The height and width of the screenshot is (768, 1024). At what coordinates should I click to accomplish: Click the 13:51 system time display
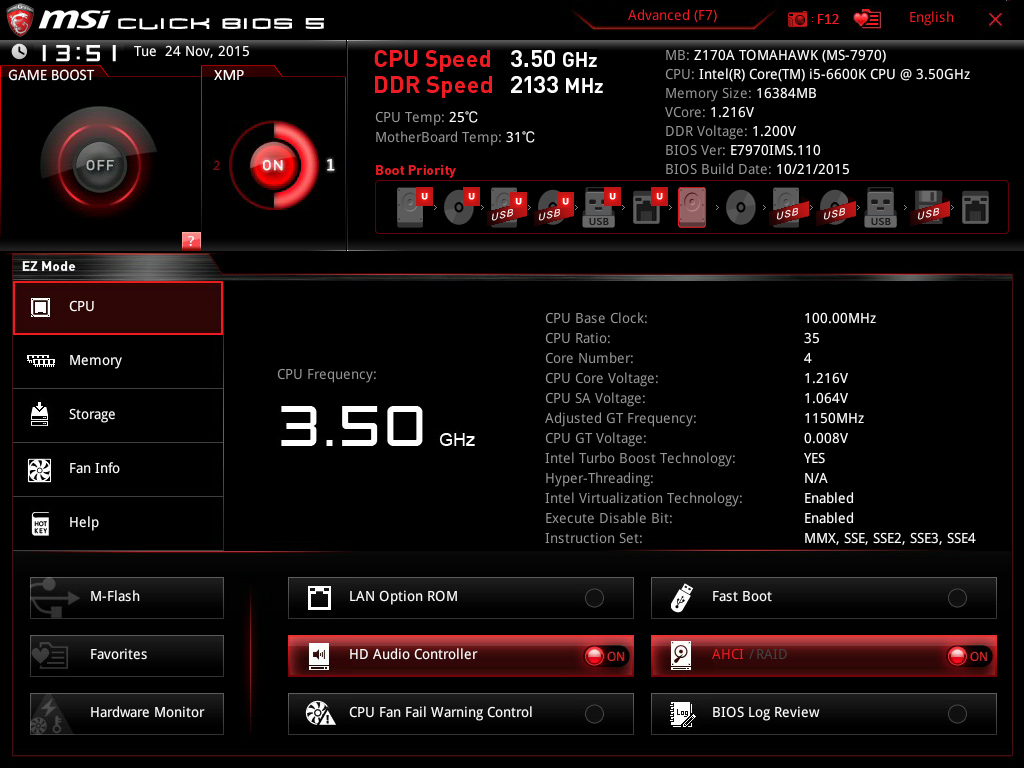click(x=78, y=52)
